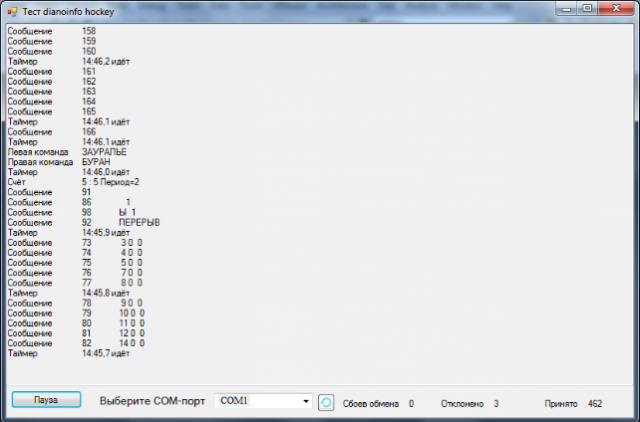The image size is (640, 422).
Task: Click the refresh COM ports icon
Action: pos(326,402)
